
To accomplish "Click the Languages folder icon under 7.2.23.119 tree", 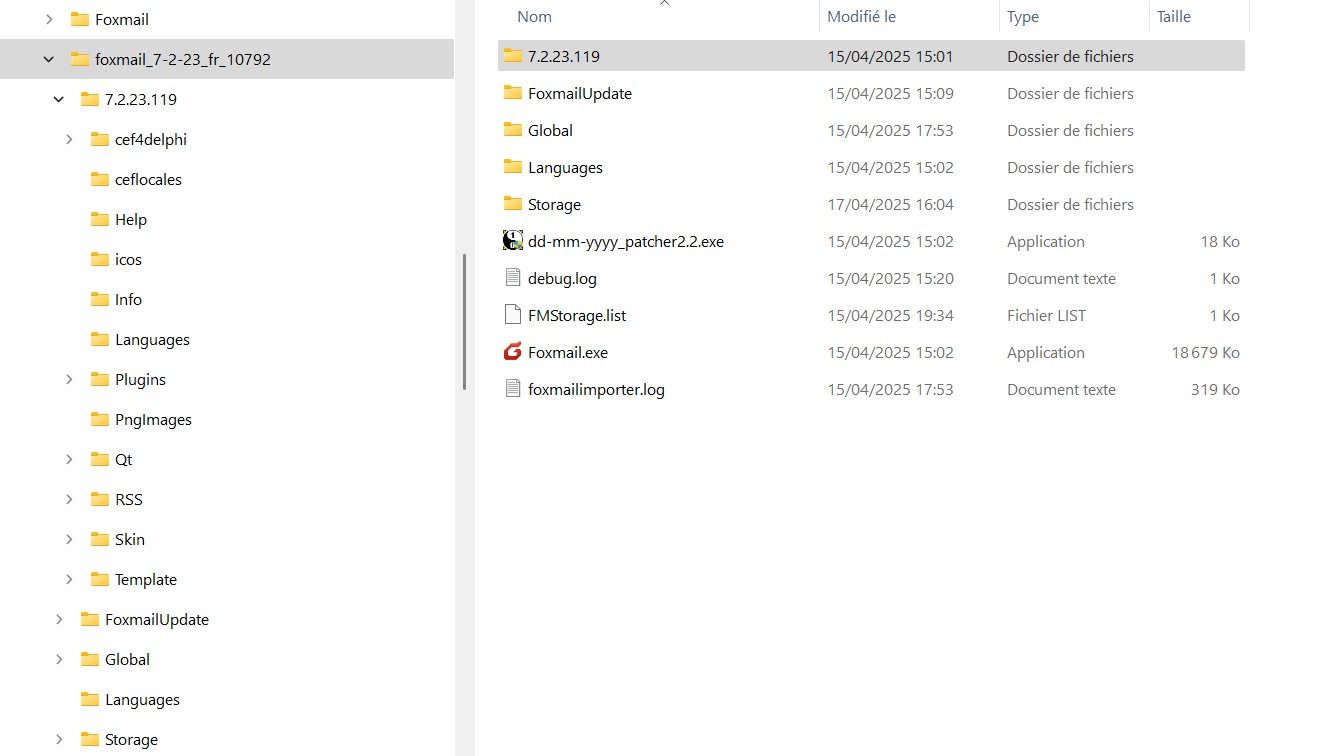I will tap(100, 339).
